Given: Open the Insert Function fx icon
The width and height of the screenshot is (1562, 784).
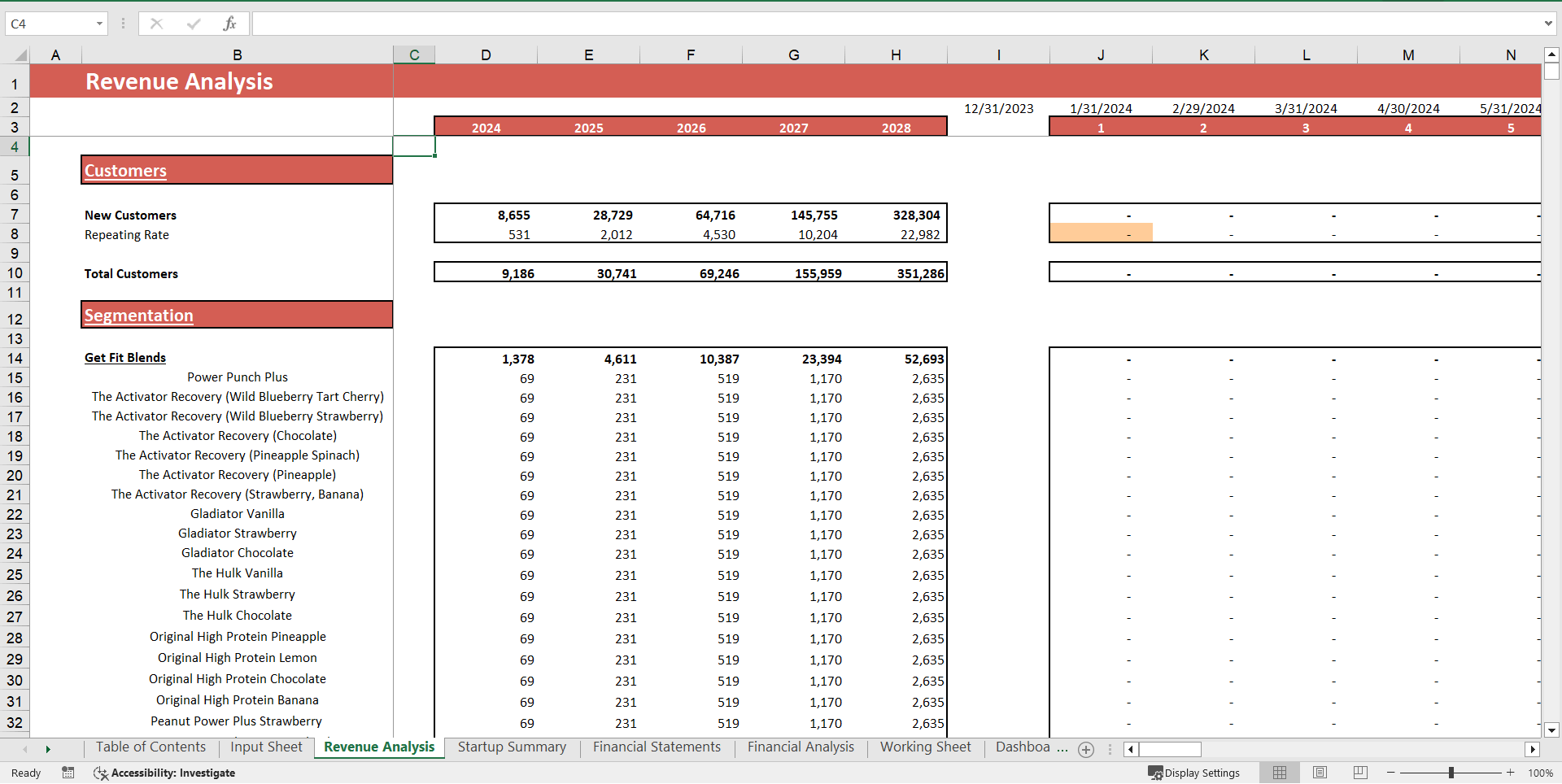Looking at the screenshot, I should tap(230, 24).
